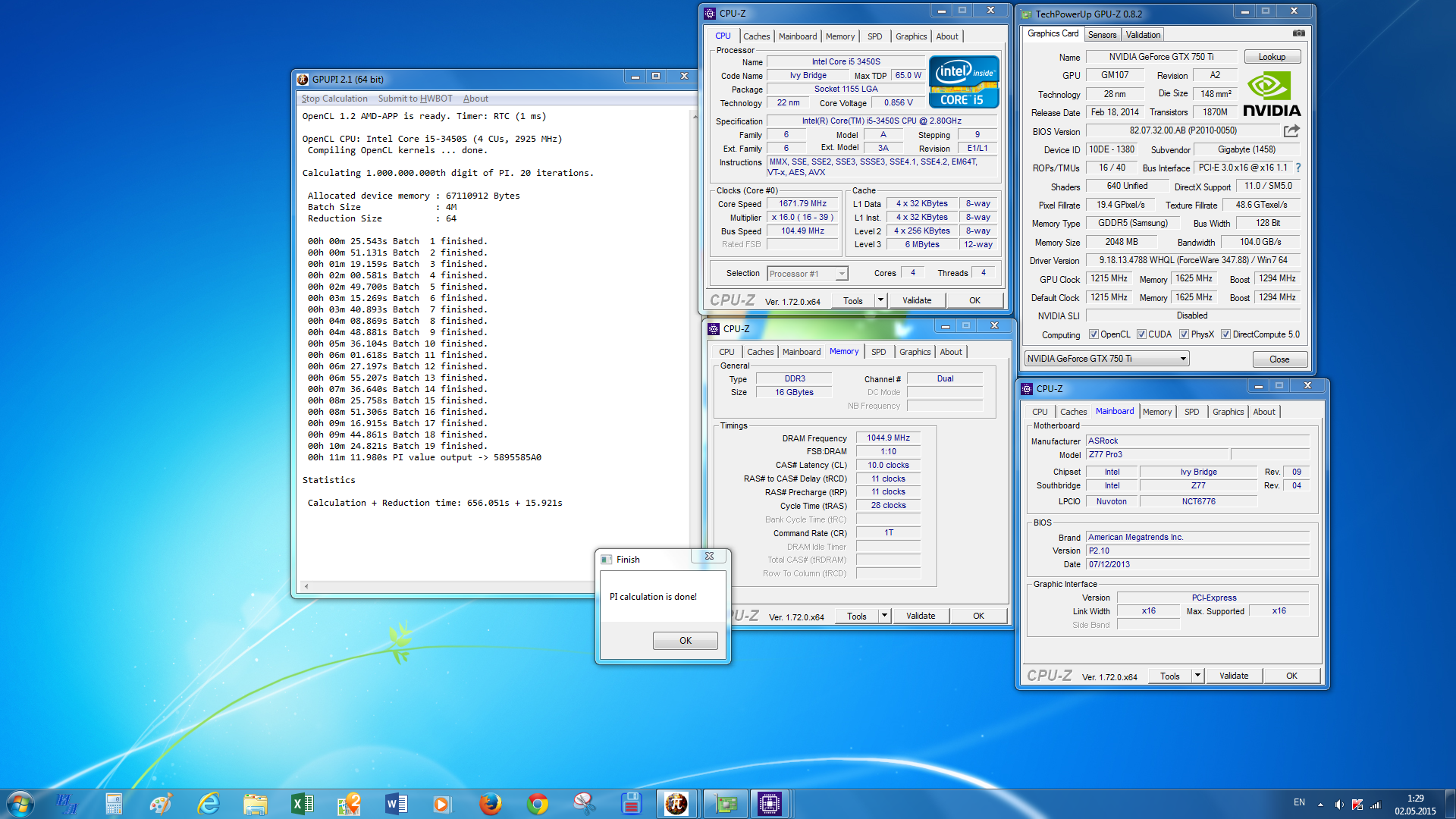Image resolution: width=1456 pixels, height=819 pixels.
Task: Toggle the PhysX checkbox in GPU-Z
Action: 1184,334
